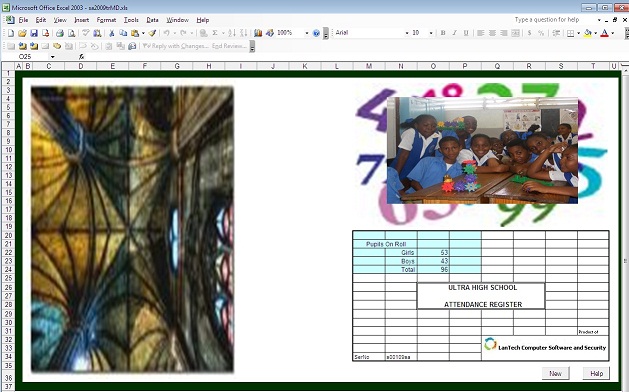The width and height of the screenshot is (629, 392).
Task: Click the Currency Style dollar icon
Action: click(530, 33)
